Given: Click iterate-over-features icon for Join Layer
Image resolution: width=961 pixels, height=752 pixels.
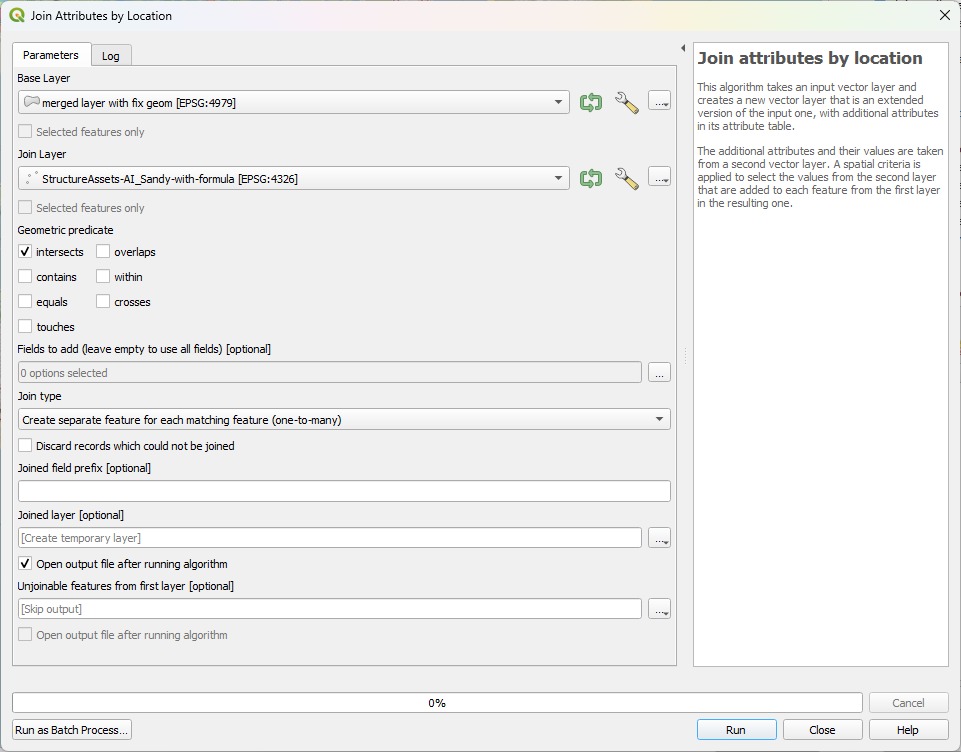Looking at the screenshot, I should 591,178.
